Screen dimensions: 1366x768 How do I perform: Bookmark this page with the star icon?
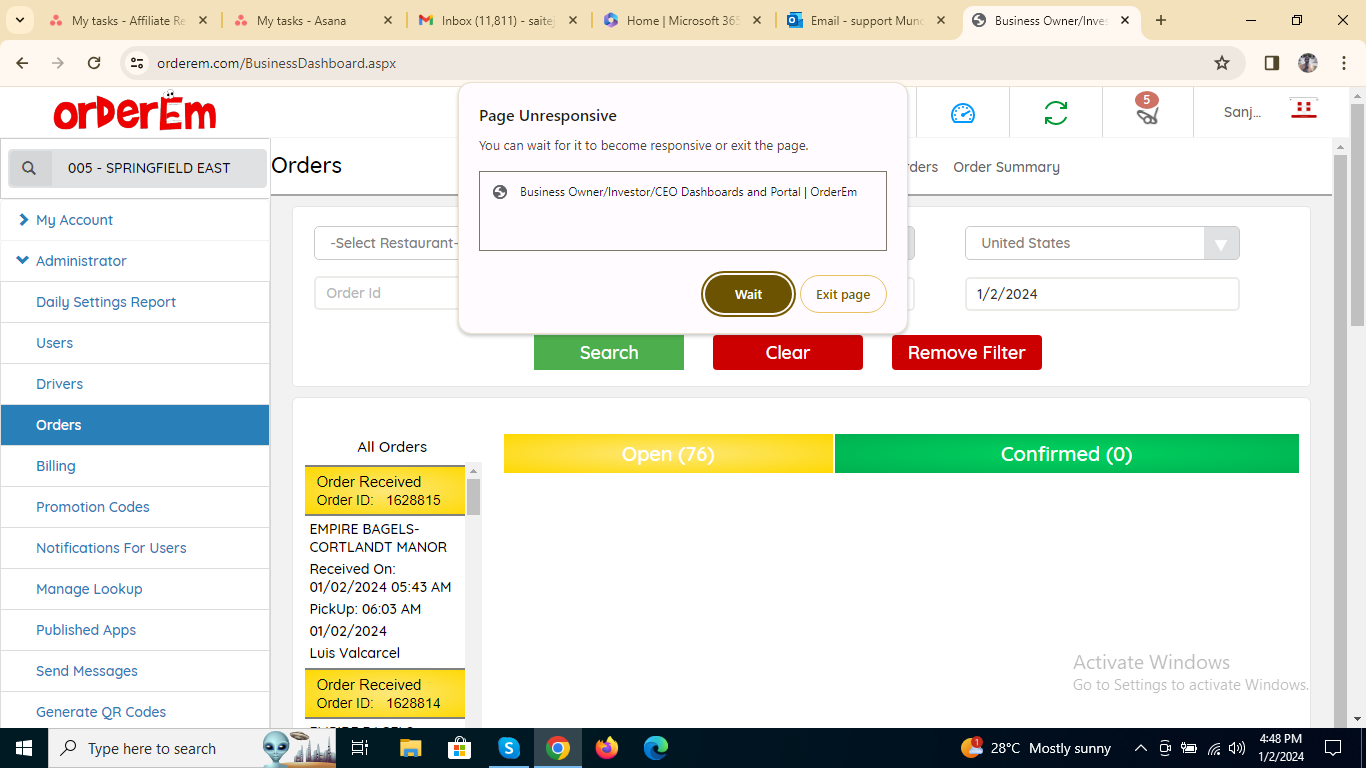coord(1221,63)
